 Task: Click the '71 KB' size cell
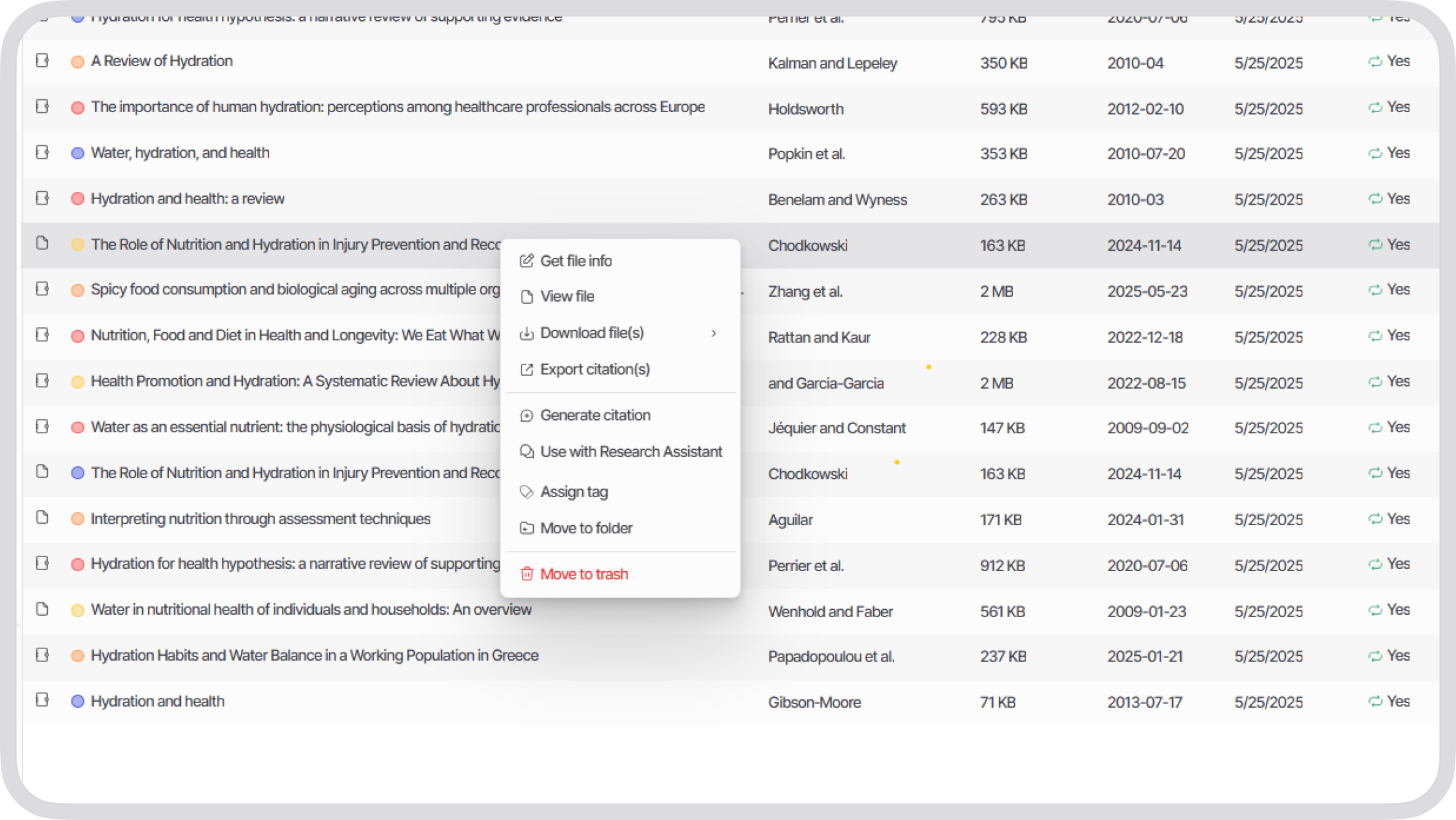[998, 702]
